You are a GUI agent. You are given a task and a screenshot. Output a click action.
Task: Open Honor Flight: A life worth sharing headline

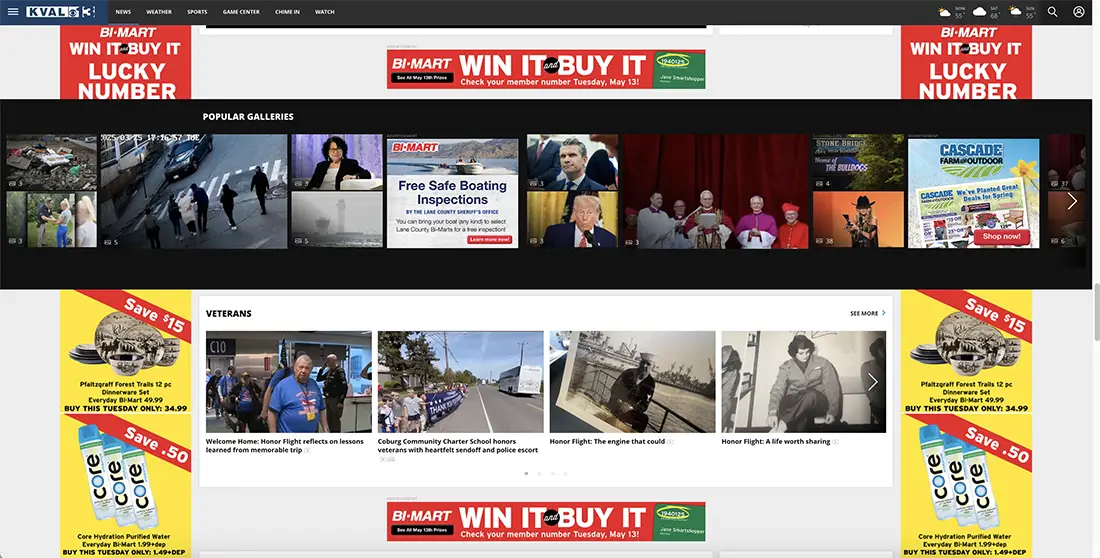tap(776, 441)
